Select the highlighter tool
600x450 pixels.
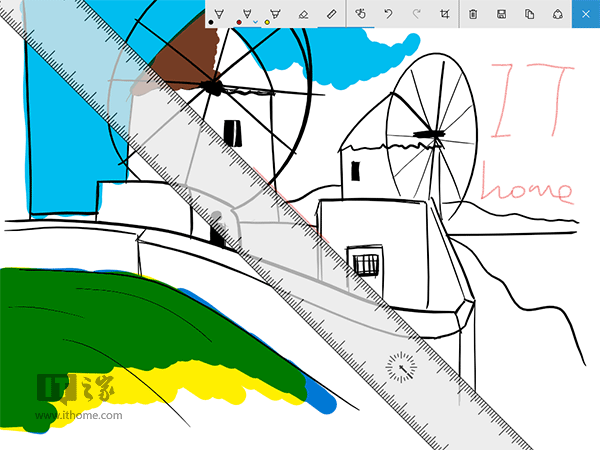coord(274,13)
